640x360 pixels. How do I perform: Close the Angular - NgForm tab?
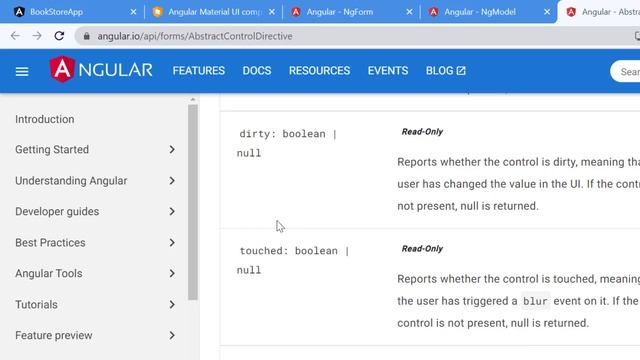409,12
